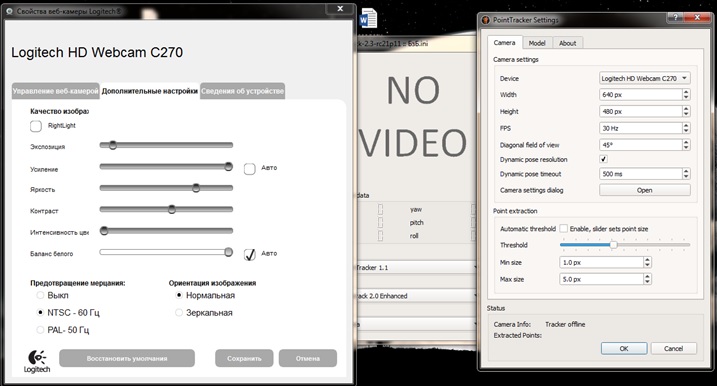Click the Экспозиция slider handle
Image resolution: width=717 pixels, height=386 pixels.
click(x=112, y=145)
